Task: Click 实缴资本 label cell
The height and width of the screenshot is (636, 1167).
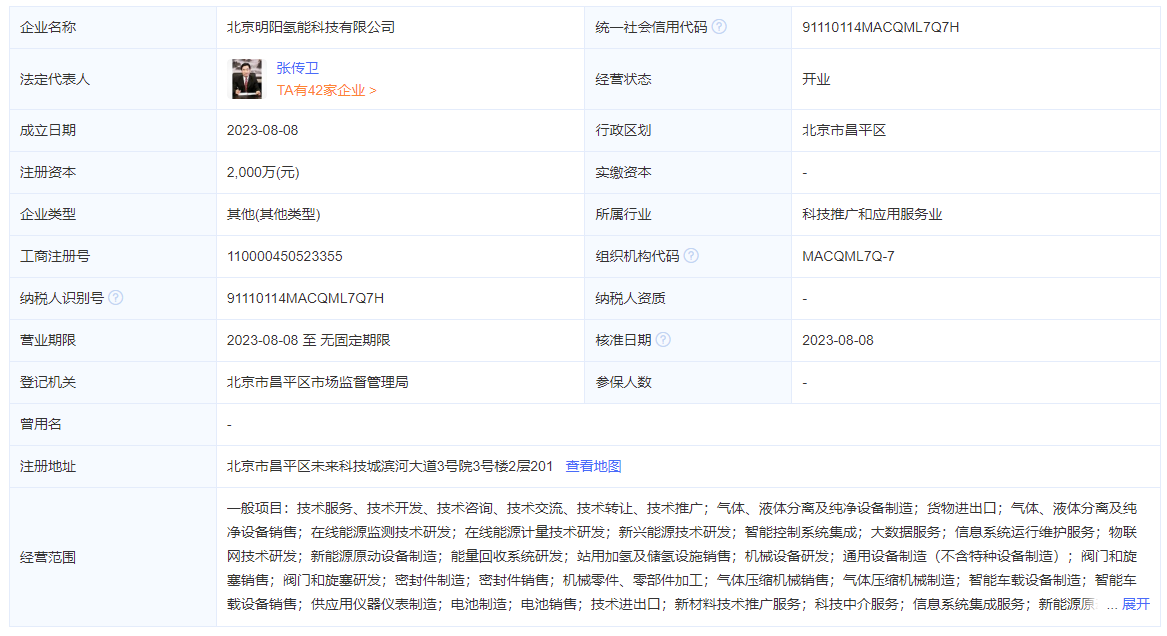Action: click(688, 173)
